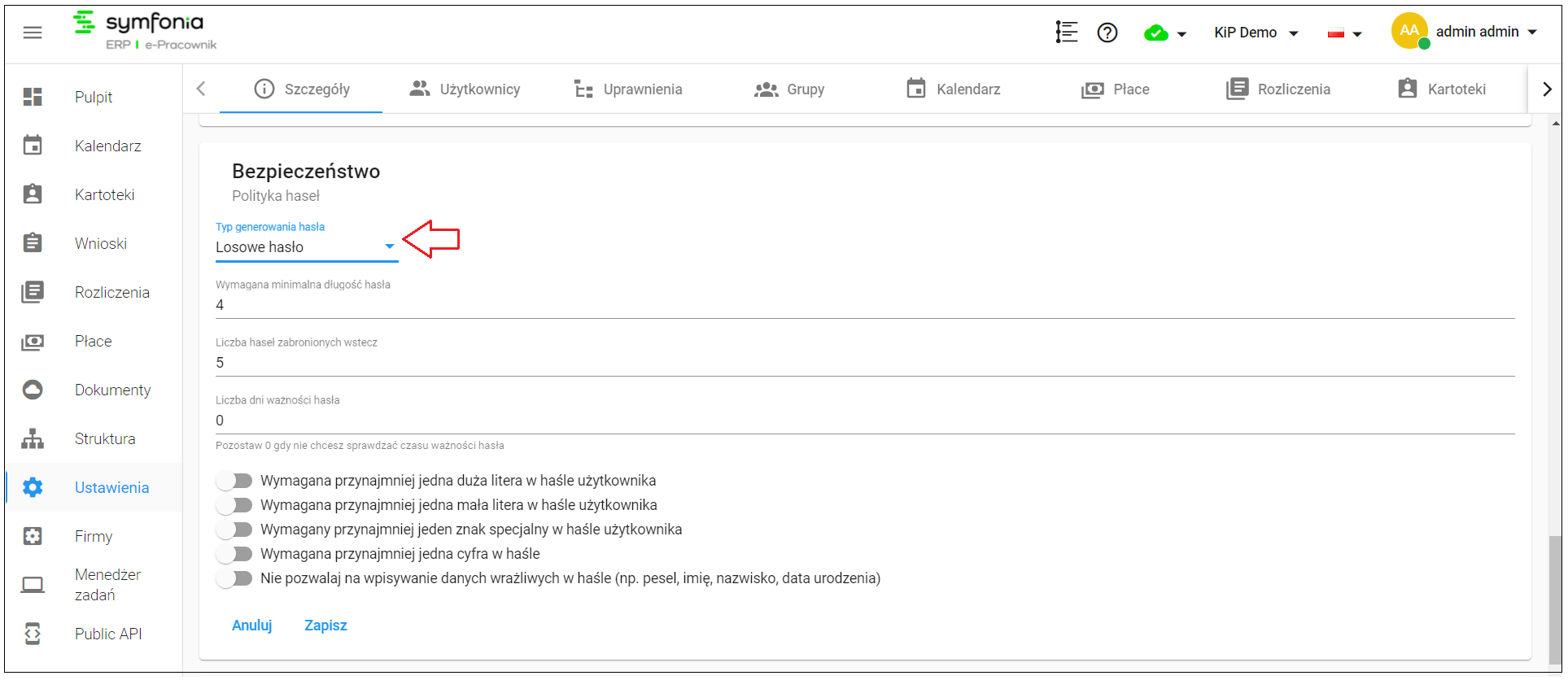1568x680 pixels.
Task: Click the Menedżer zadań laptop icon
Action: 33,585
